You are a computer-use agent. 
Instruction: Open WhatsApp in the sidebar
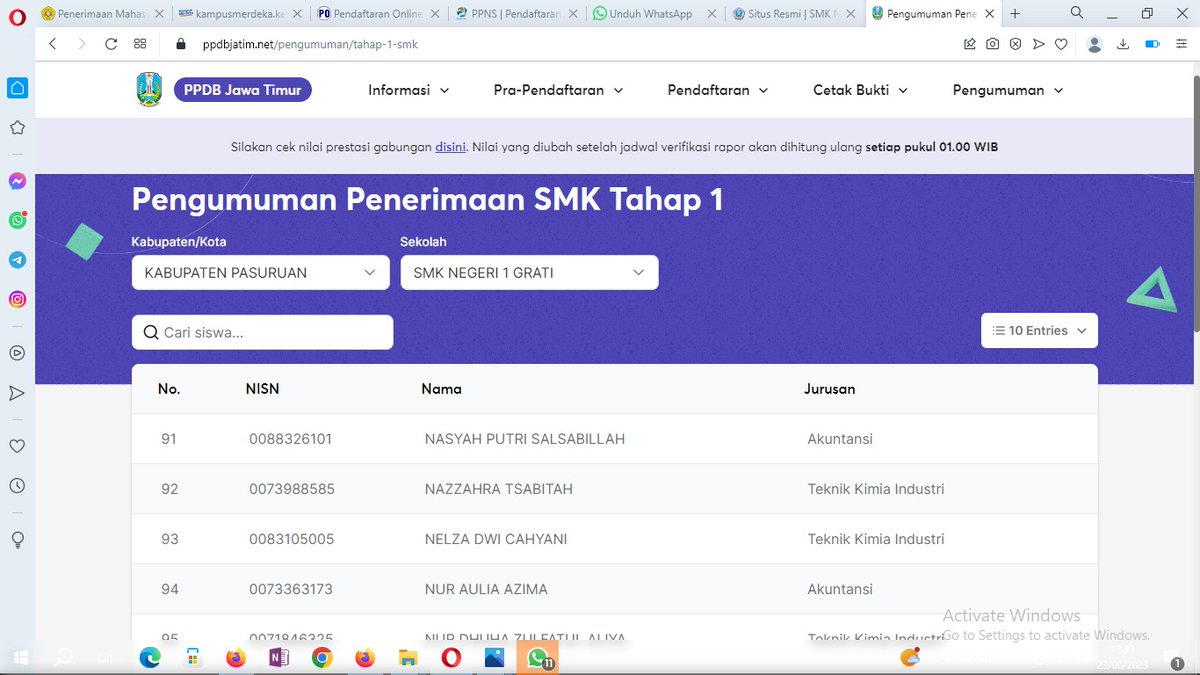pos(17,220)
